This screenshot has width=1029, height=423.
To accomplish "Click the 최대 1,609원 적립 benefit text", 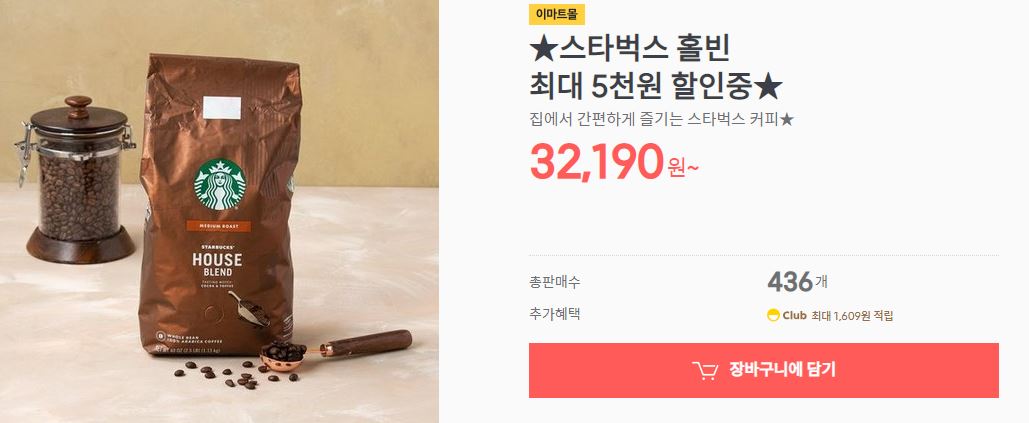I will [852, 316].
